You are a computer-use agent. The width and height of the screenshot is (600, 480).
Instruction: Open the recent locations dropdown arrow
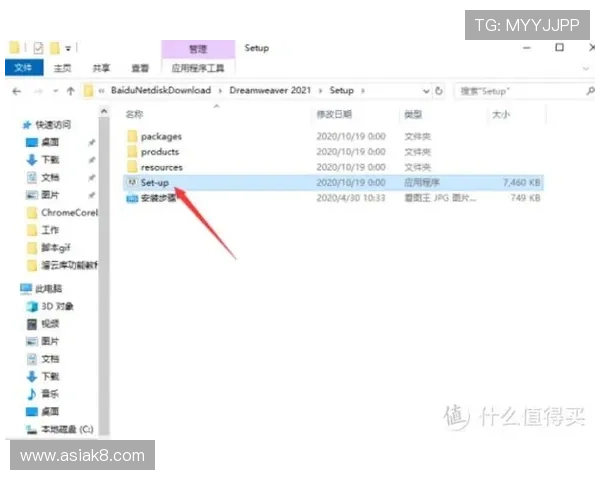(54, 90)
